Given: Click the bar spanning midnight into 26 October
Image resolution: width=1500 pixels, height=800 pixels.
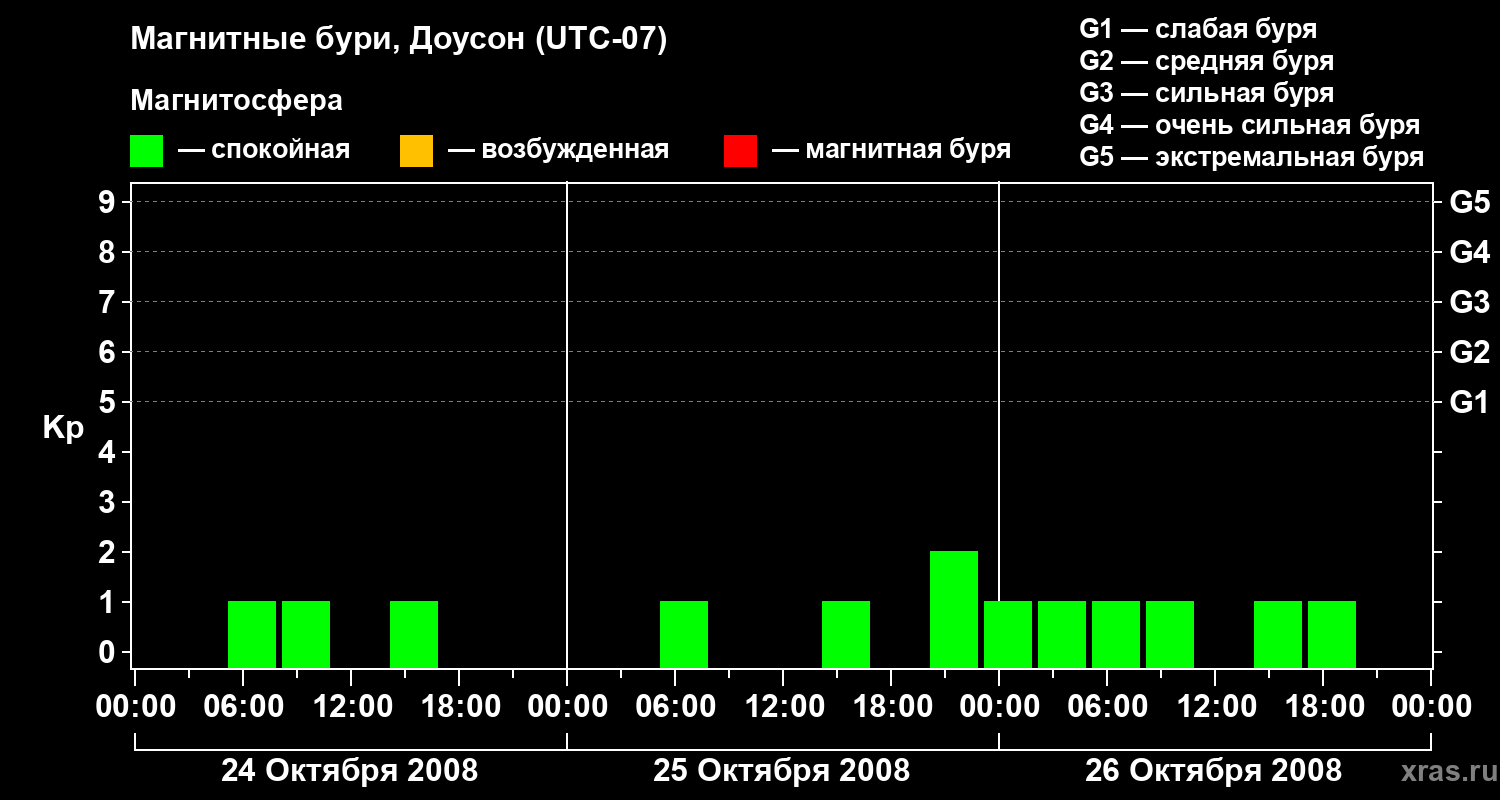Looking at the screenshot, I should 1008,634.
